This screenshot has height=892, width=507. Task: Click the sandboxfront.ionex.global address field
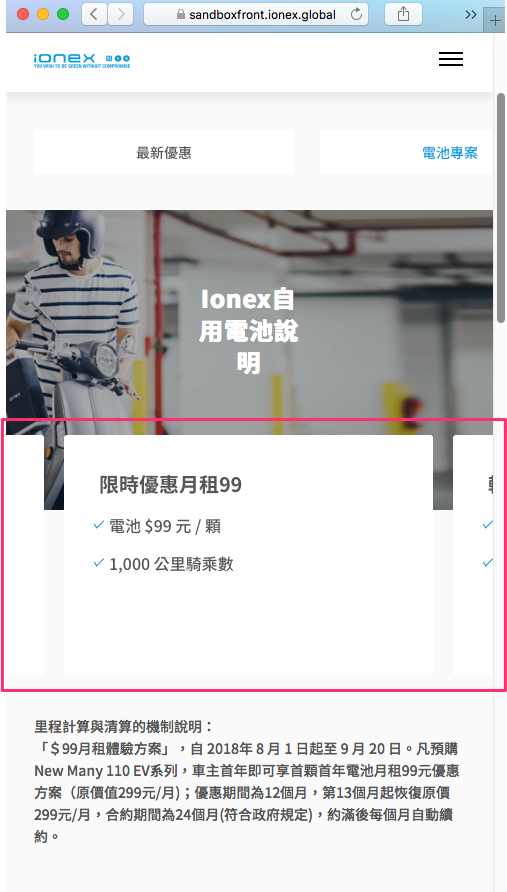pyautogui.click(x=256, y=14)
